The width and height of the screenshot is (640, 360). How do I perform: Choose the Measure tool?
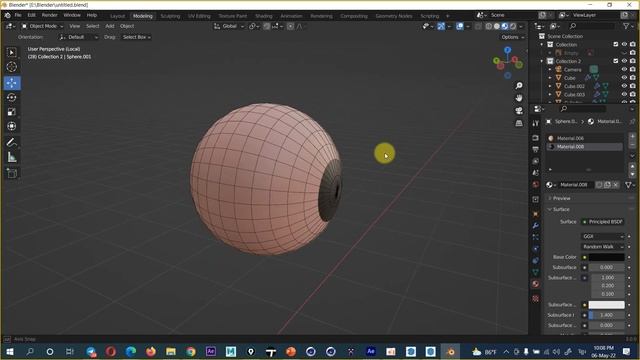pos(11,157)
